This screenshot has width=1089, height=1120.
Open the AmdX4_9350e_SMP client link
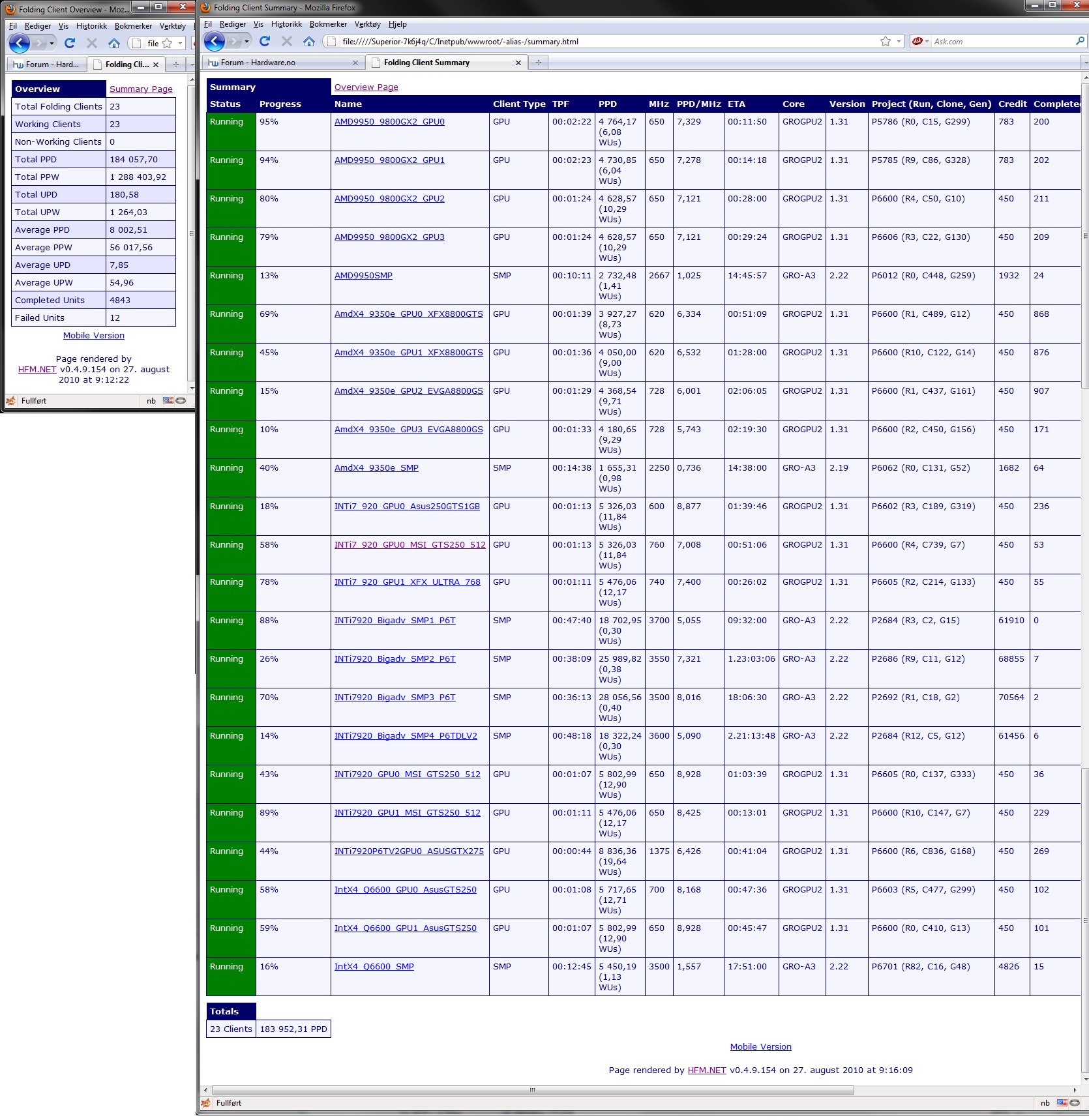376,467
